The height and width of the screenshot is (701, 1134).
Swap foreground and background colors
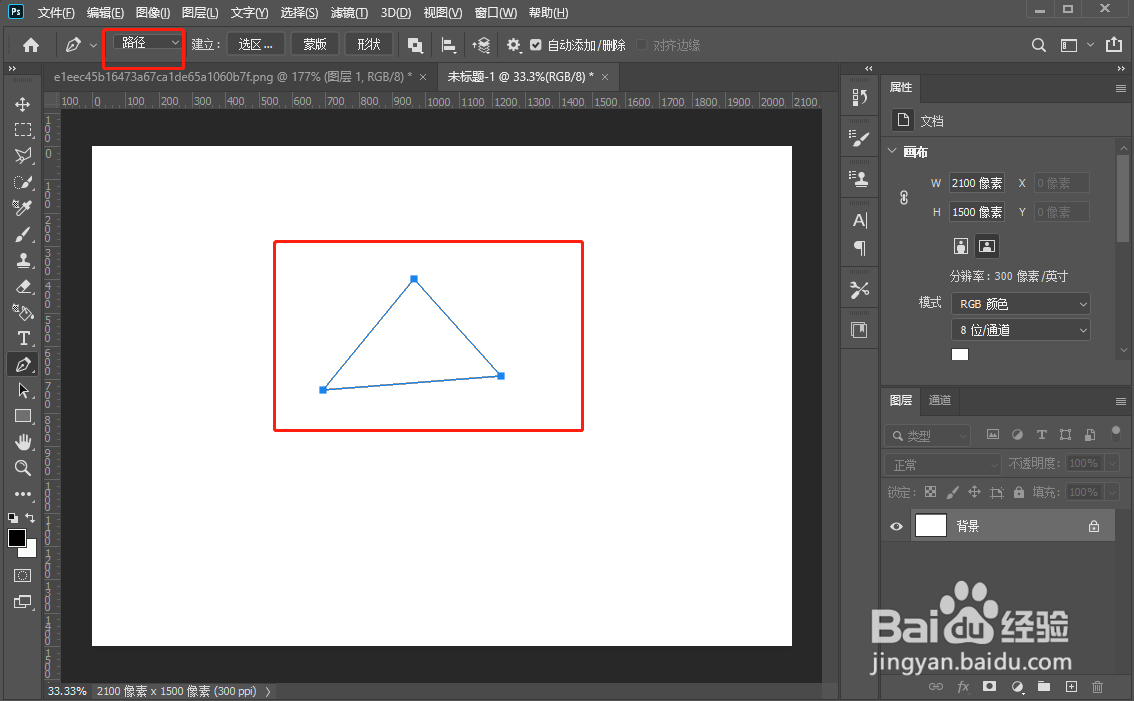pyautogui.click(x=30, y=517)
